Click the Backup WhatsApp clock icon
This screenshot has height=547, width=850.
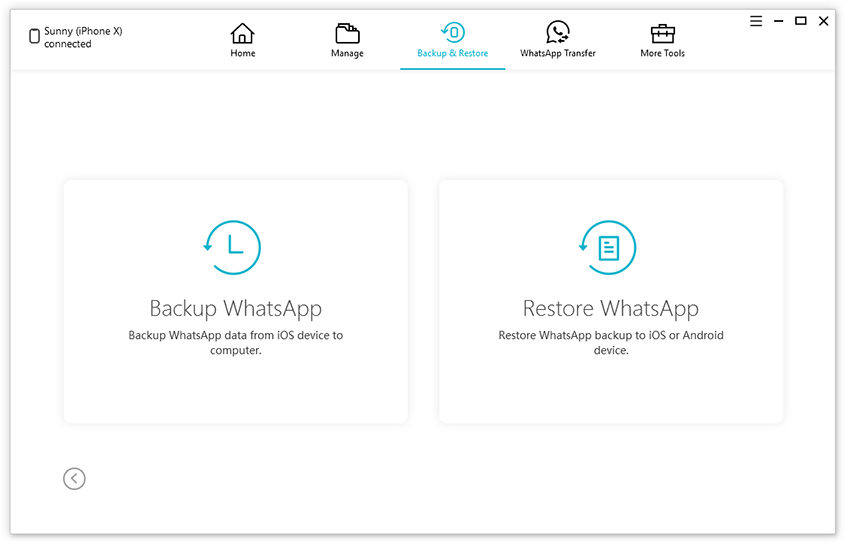pyautogui.click(x=233, y=247)
